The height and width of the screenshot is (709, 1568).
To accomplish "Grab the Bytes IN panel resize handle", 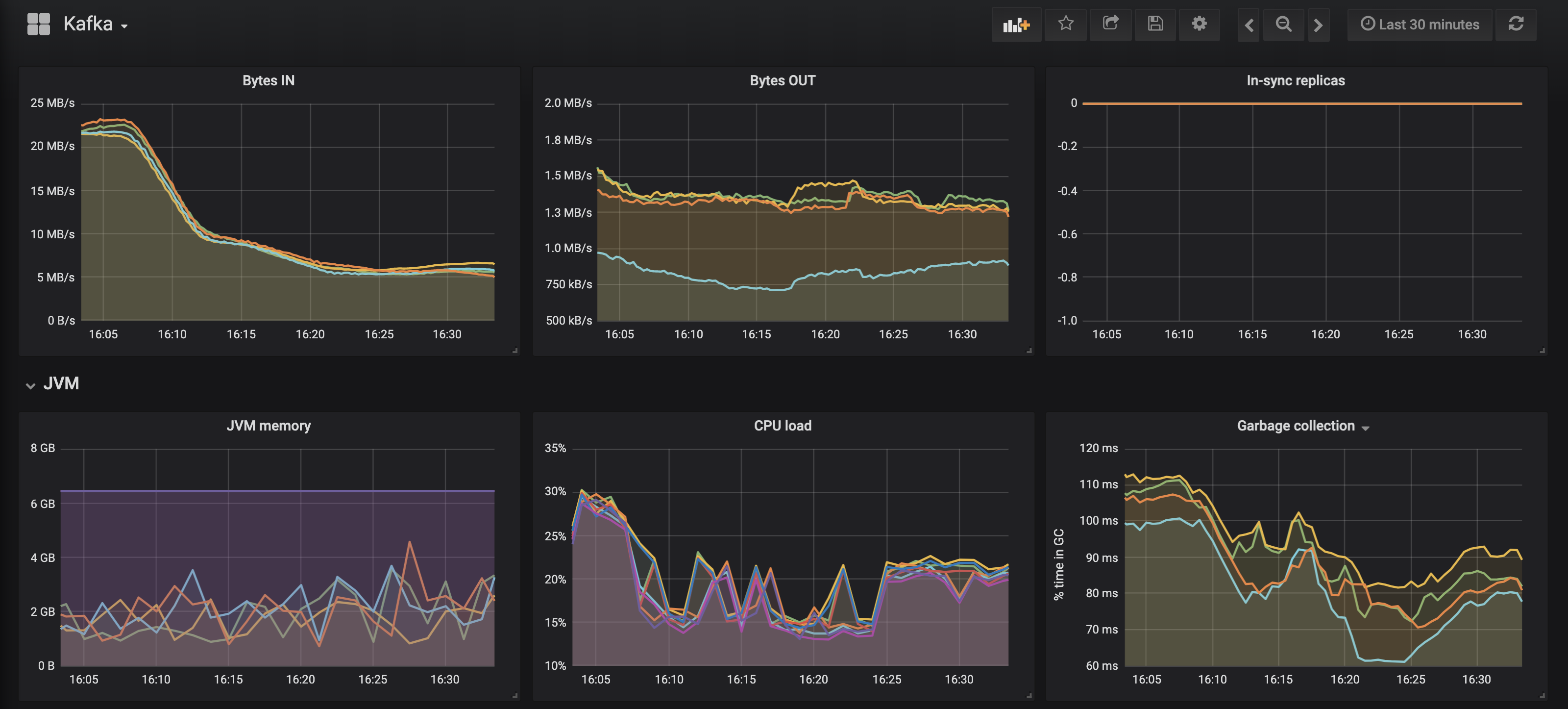I will 515,350.
